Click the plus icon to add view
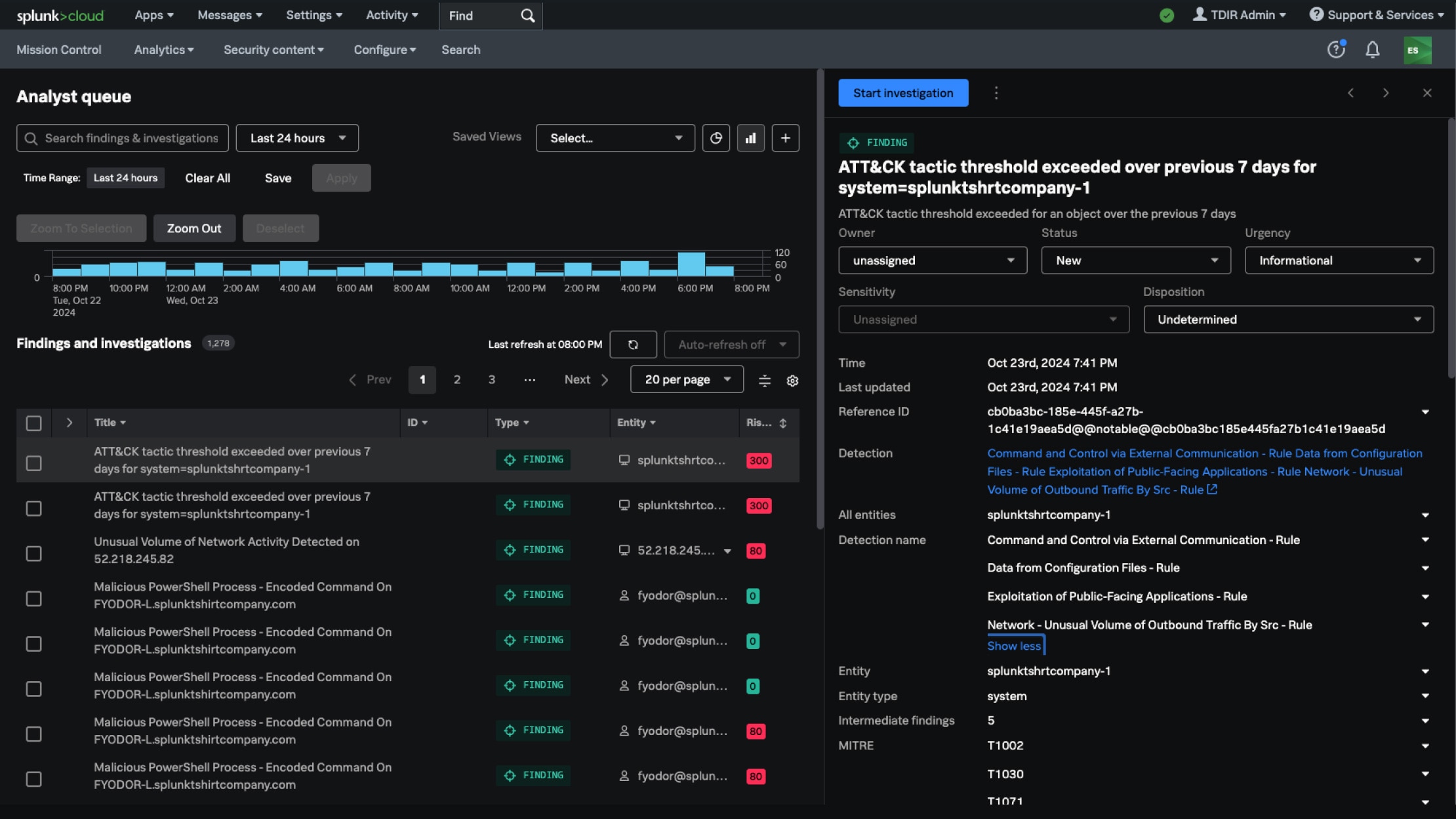The width and height of the screenshot is (1456, 819). pyautogui.click(x=785, y=138)
